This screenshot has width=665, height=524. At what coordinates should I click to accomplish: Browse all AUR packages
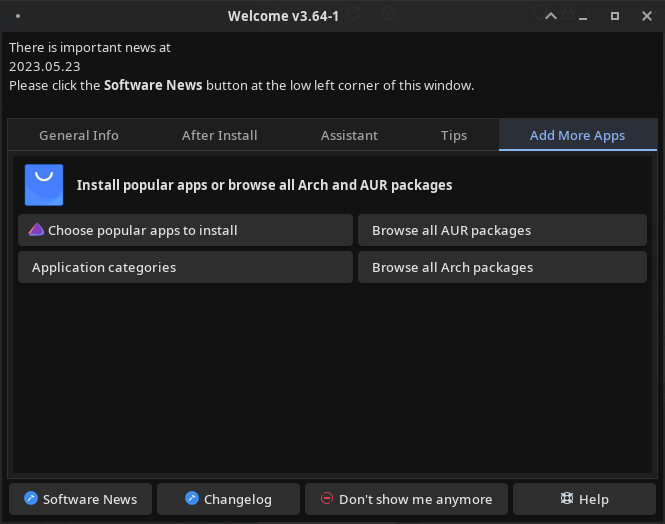pos(502,230)
